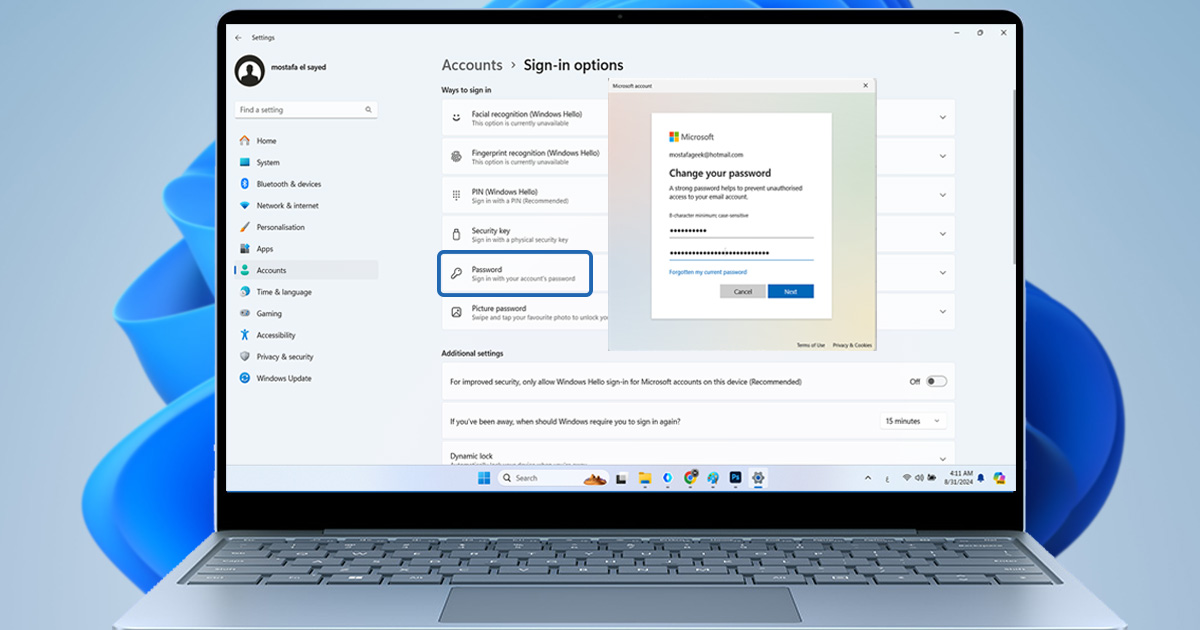Open Task View from the taskbar
The width and height of the screenshot is (1200, 630).
(621, 478)
